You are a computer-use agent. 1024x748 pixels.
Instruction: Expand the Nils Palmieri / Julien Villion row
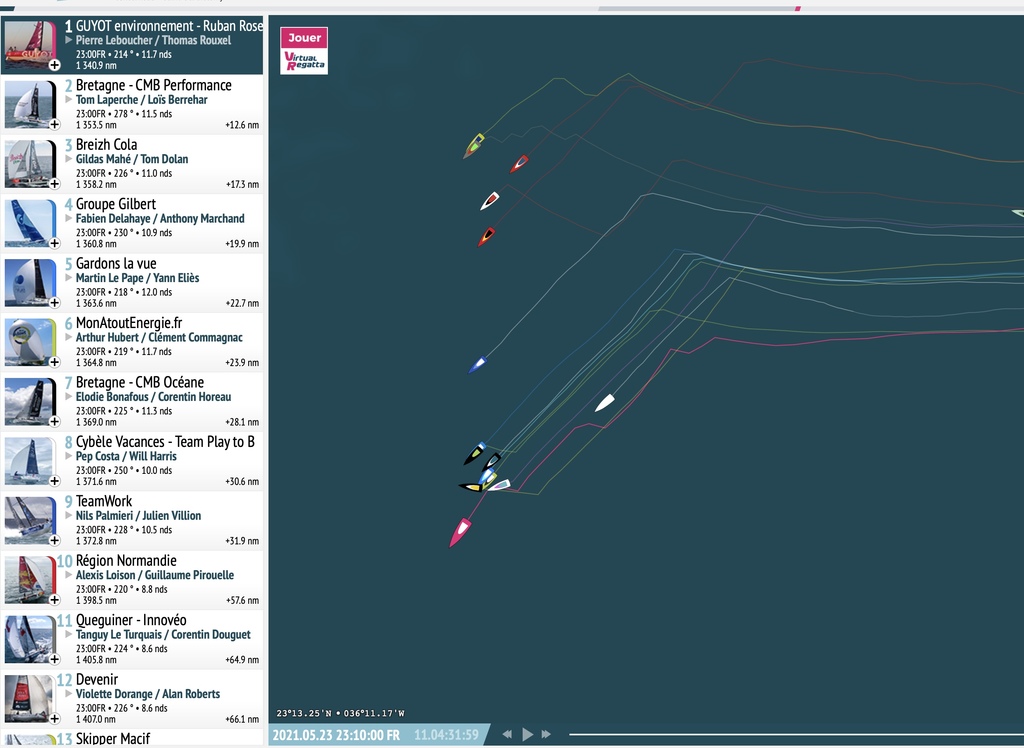69,515
